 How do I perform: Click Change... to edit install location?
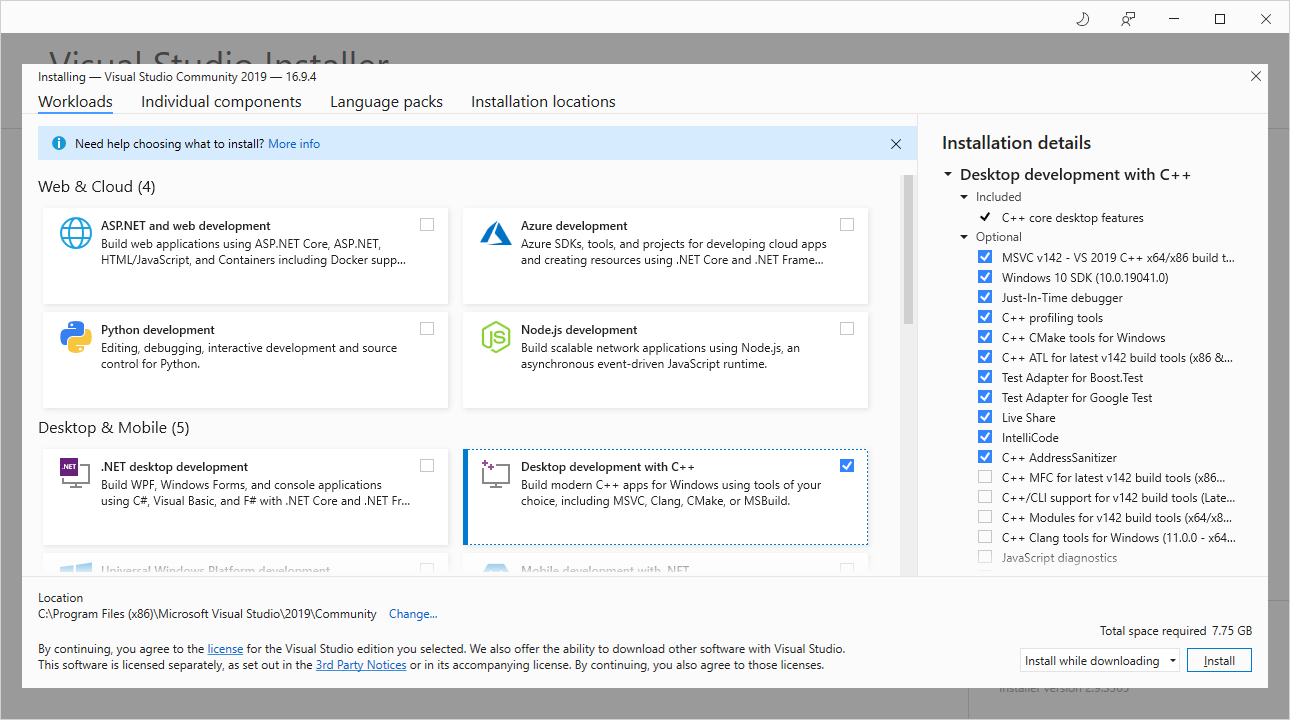click(x=413, y=614)
